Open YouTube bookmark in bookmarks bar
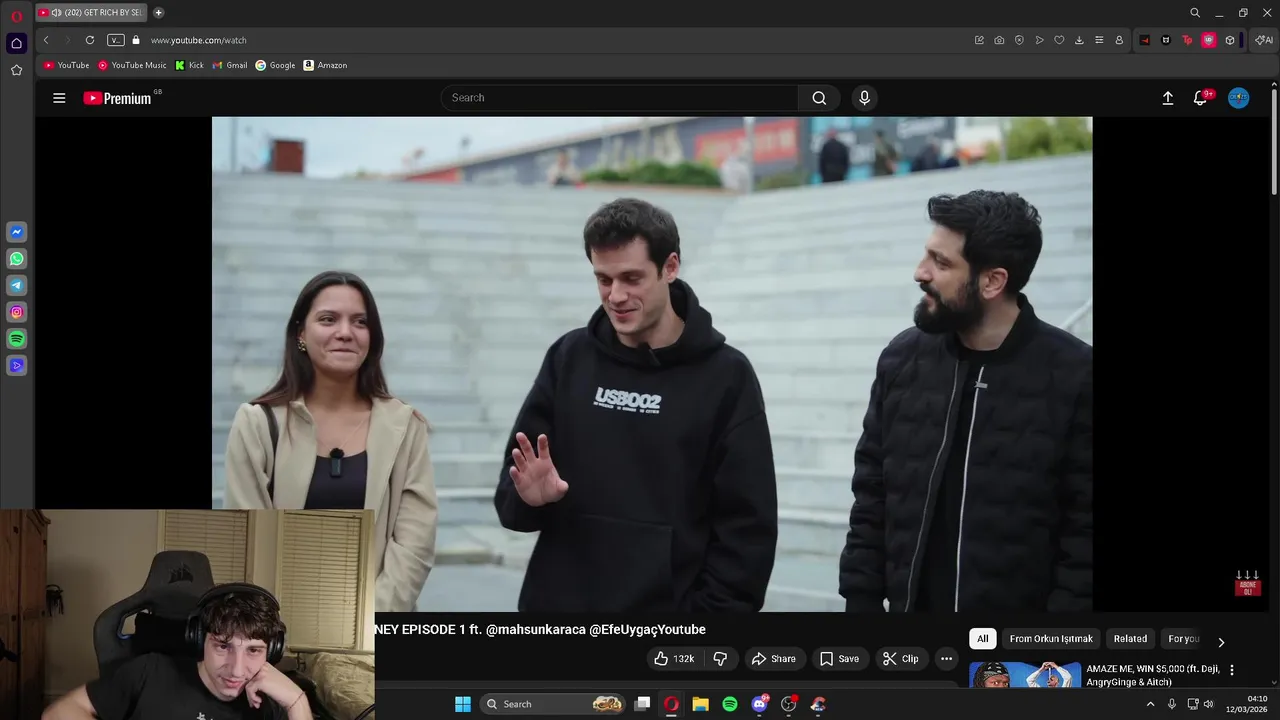 67,65
